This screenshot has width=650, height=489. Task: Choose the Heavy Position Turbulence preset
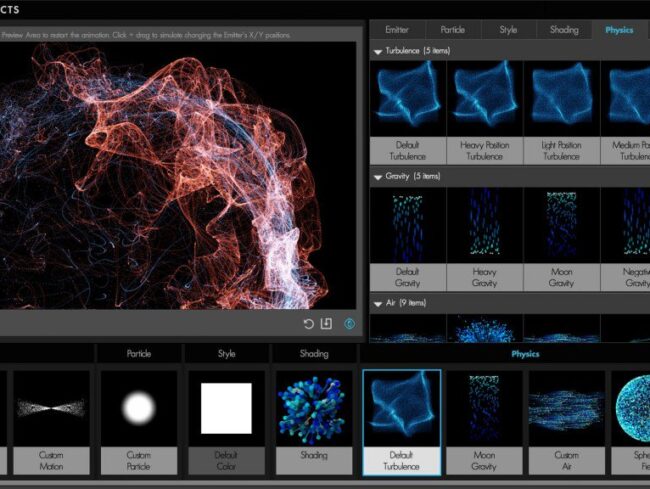click(484, 99)
